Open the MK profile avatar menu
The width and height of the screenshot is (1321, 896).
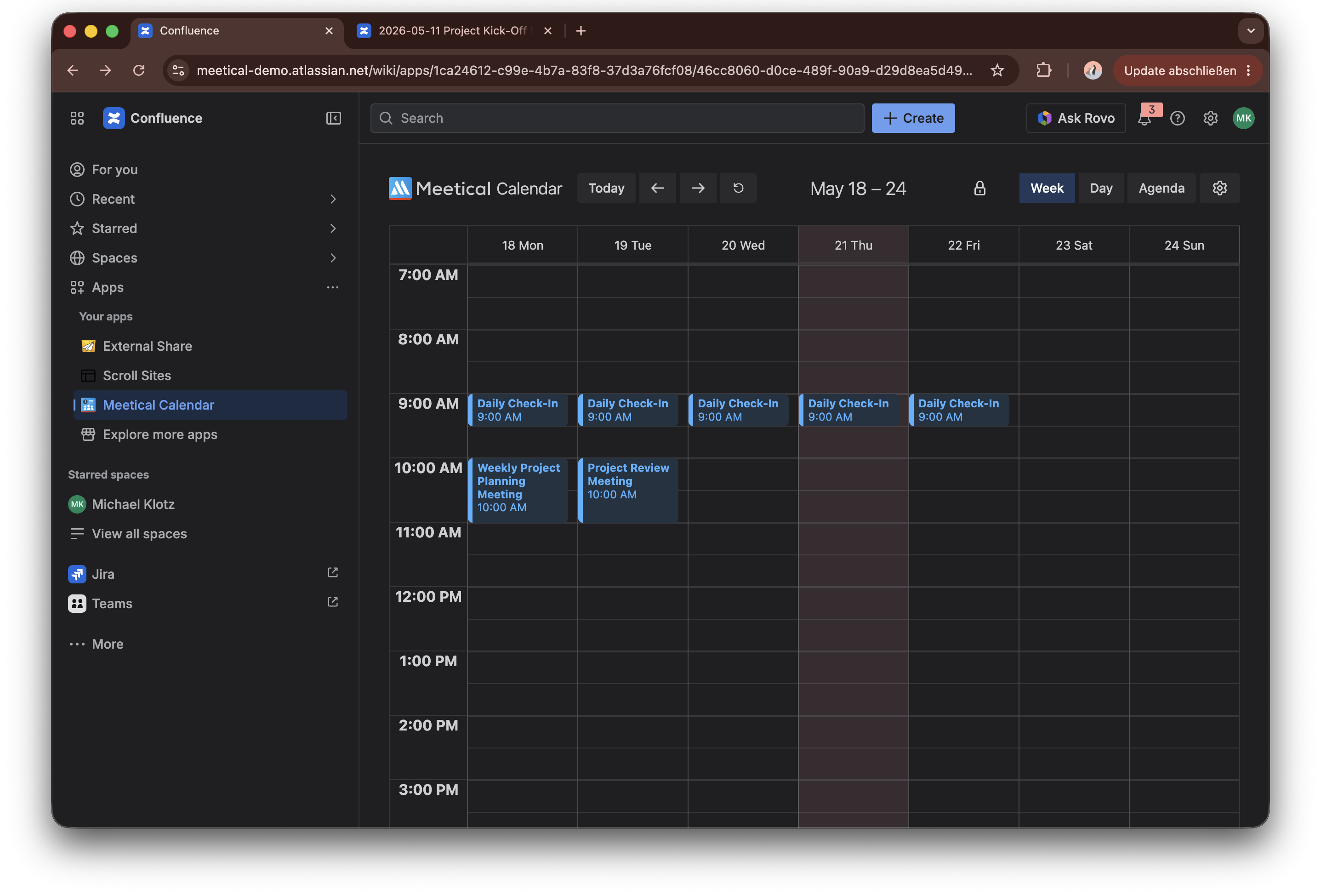pyautogui.click(x=1243, y=118)
